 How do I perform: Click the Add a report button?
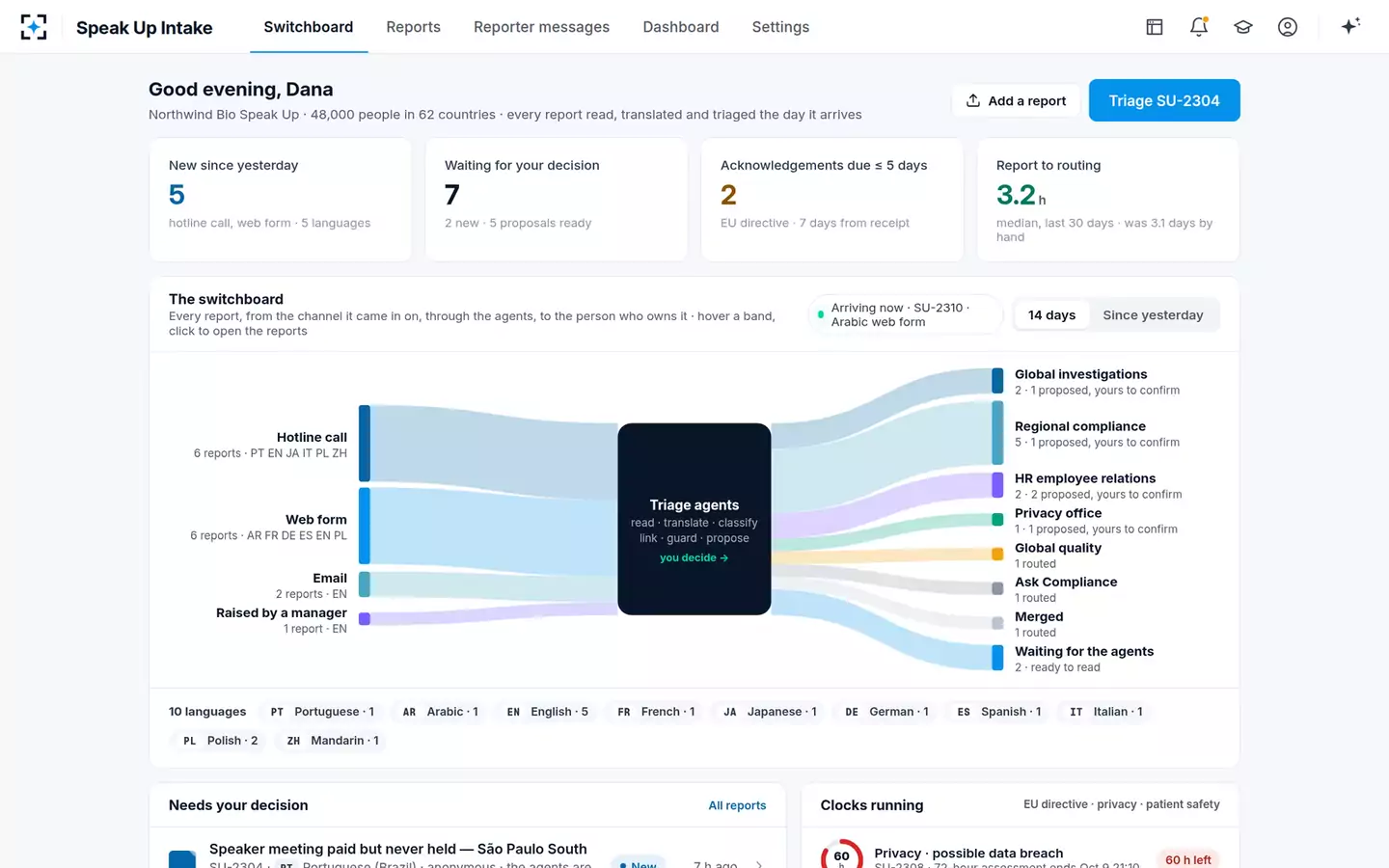(1016, 100)
